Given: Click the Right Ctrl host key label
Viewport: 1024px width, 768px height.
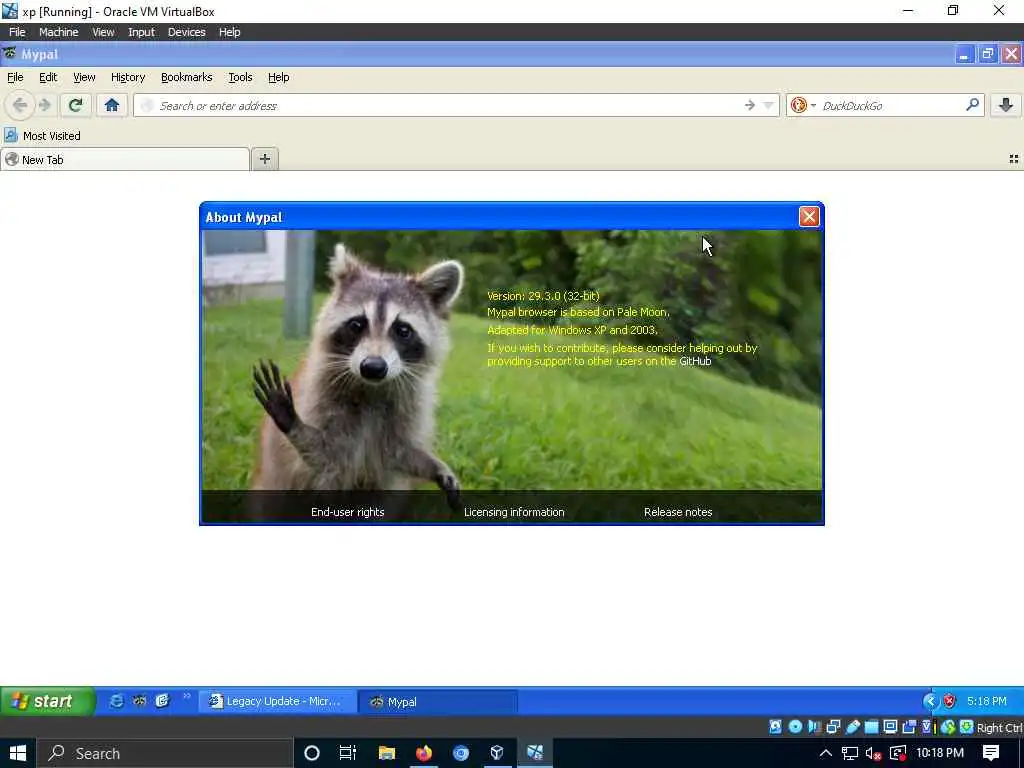Looking at the screenshot, I should tap(1000, 728).
